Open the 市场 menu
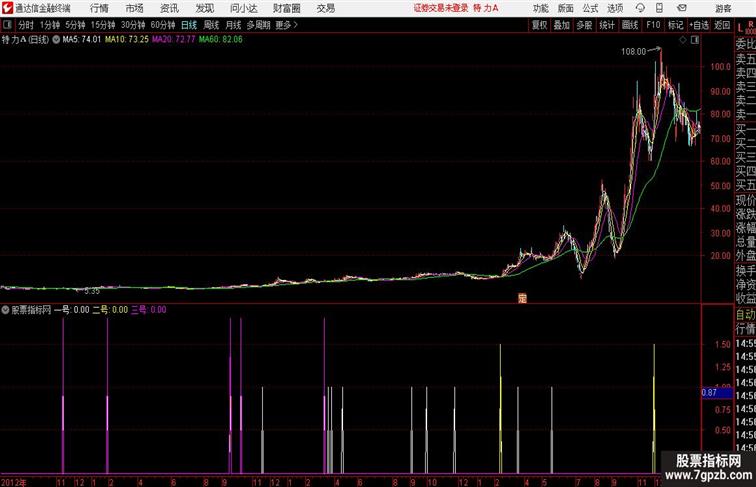 (x=135, y=8)
